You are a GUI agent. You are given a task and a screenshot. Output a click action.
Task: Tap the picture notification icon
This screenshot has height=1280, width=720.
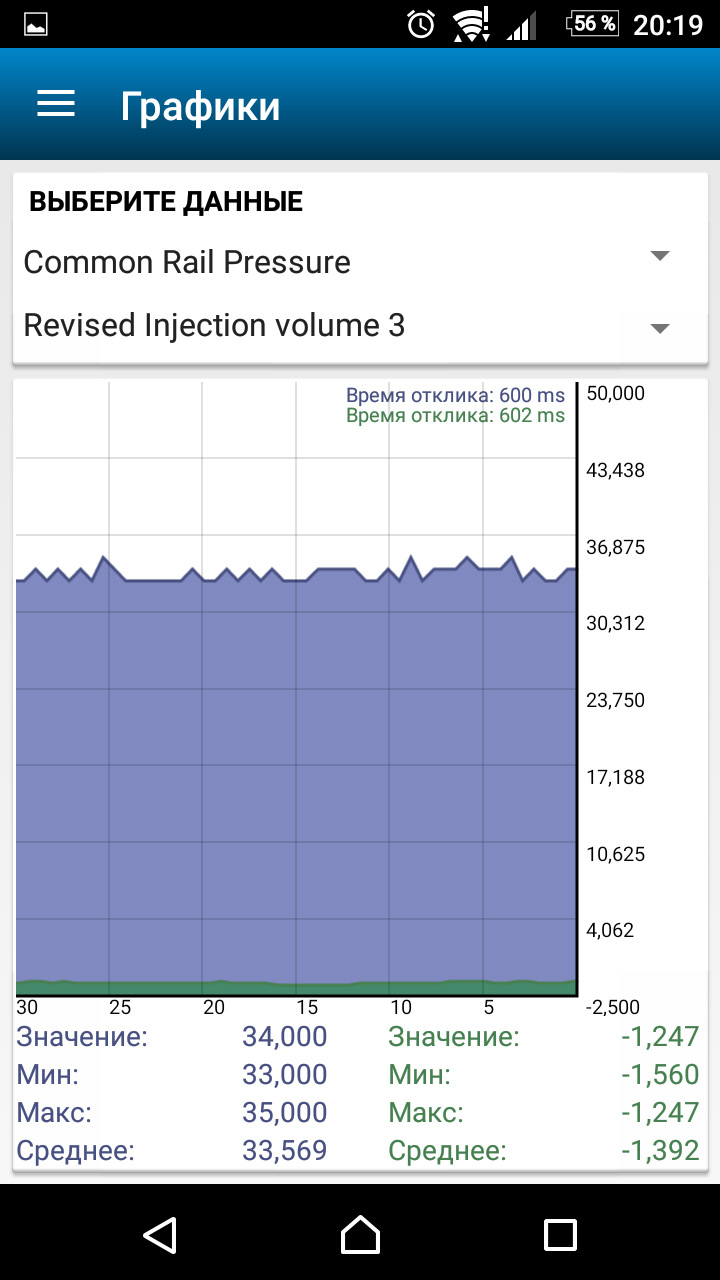click(x=36, y=25)
